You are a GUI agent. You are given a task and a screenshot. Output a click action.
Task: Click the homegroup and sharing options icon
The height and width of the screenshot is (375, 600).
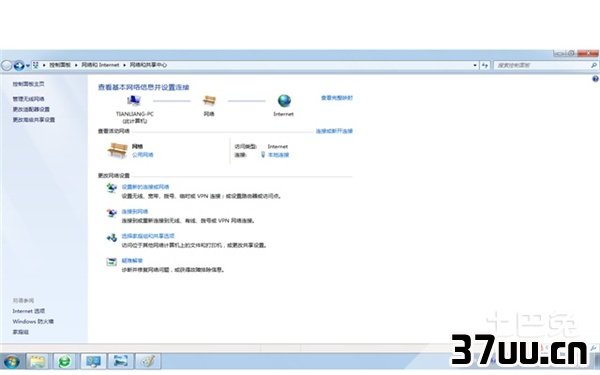tap(112, 238)
